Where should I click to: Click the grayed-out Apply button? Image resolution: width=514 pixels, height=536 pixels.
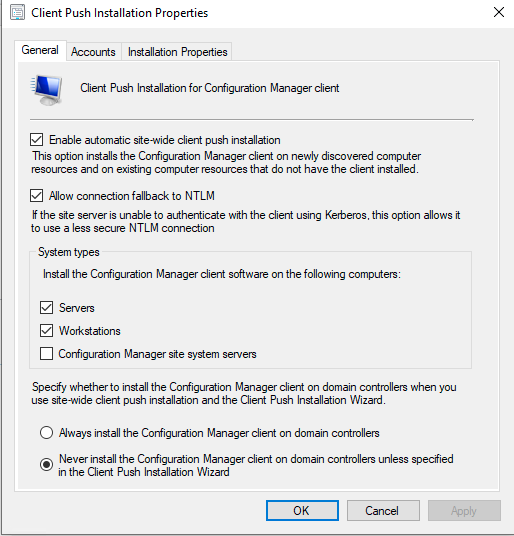point(464,511)
